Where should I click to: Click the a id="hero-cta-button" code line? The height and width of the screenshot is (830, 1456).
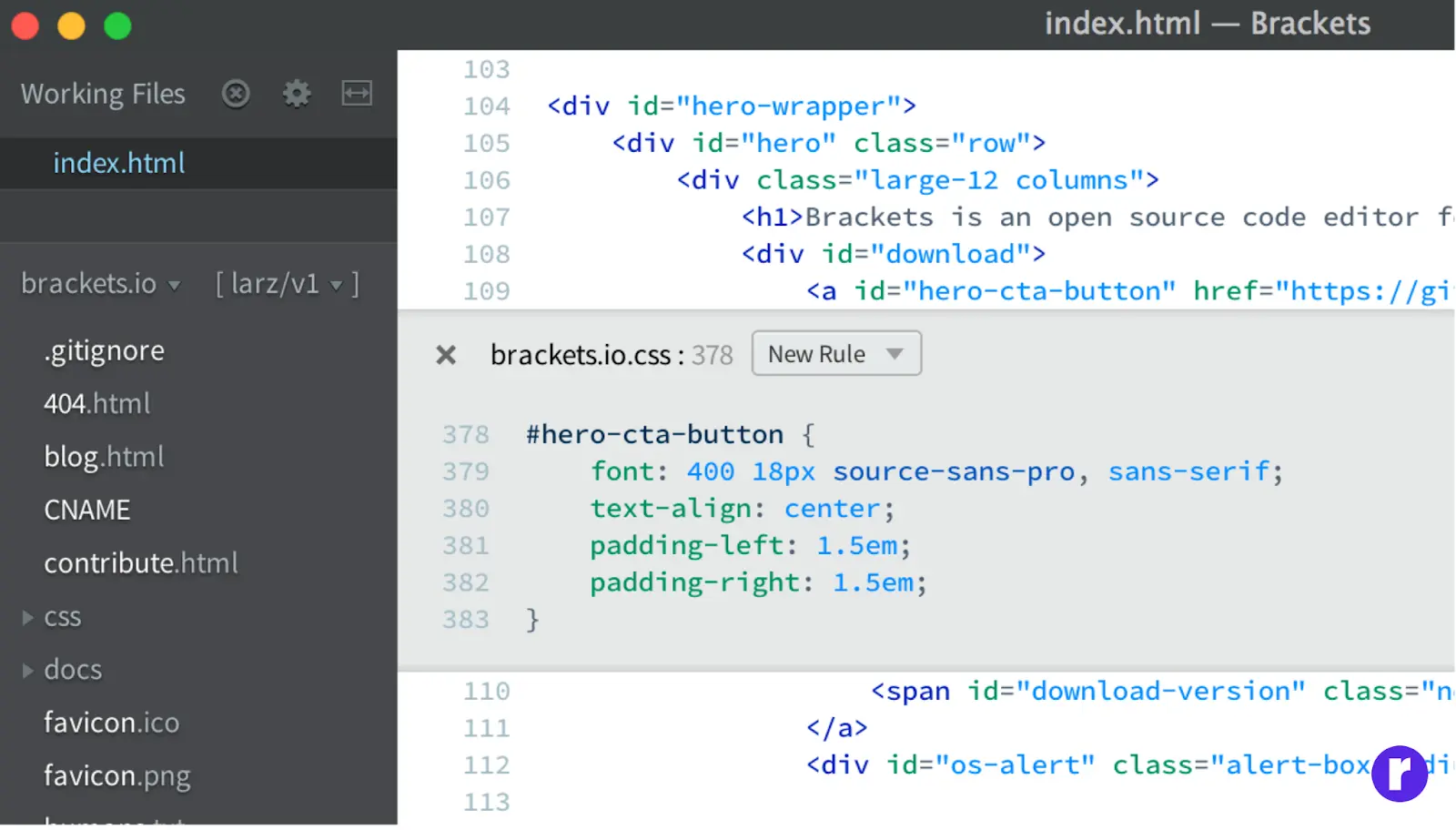point(1129,291)
